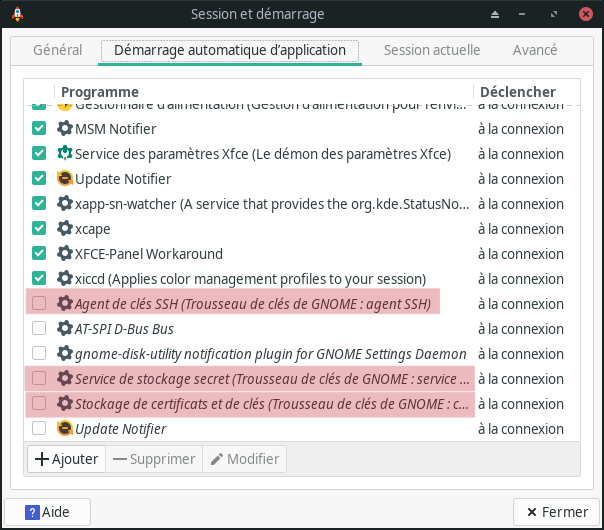Close window with red X button
This screenshot has width=604, height=530.
click(x=586, y=14)
